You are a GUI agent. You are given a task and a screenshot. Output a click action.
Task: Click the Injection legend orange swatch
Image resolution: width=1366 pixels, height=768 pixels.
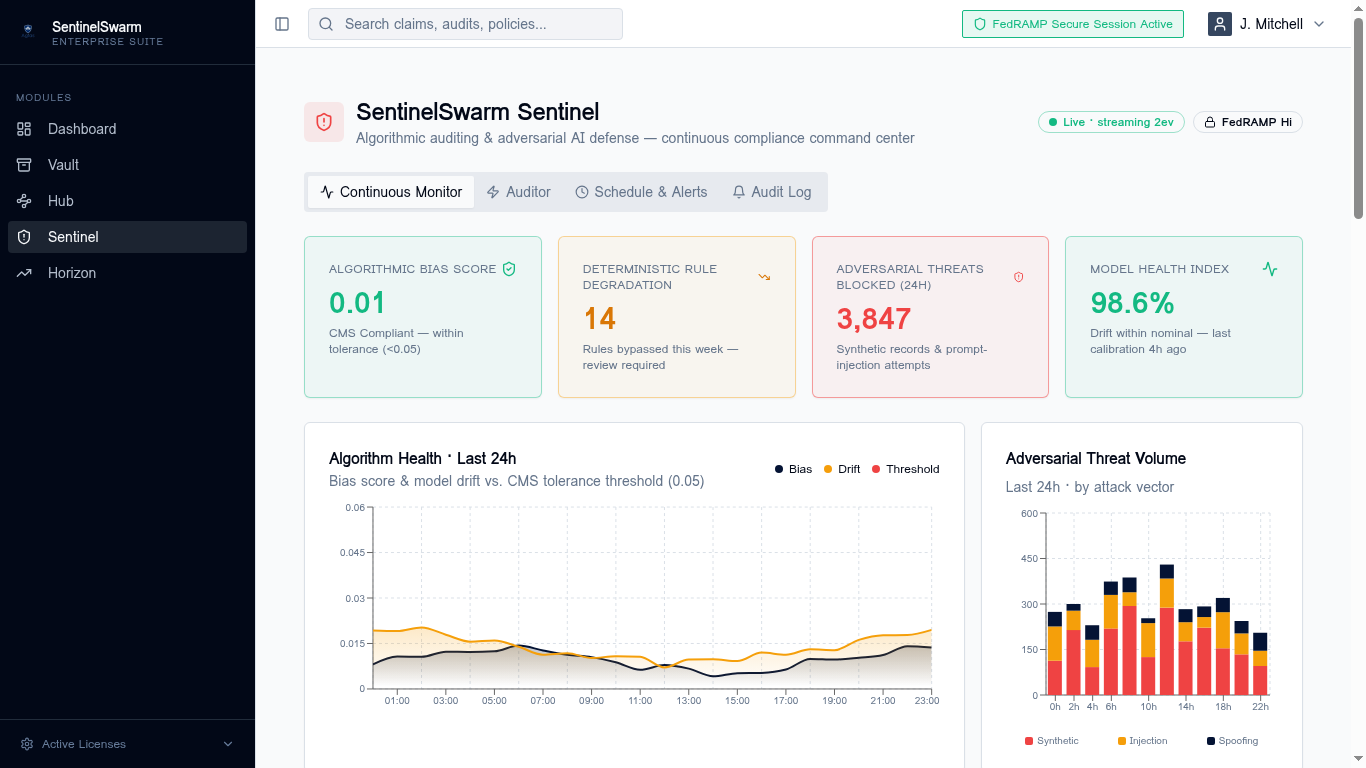(x=1122, y=741)
